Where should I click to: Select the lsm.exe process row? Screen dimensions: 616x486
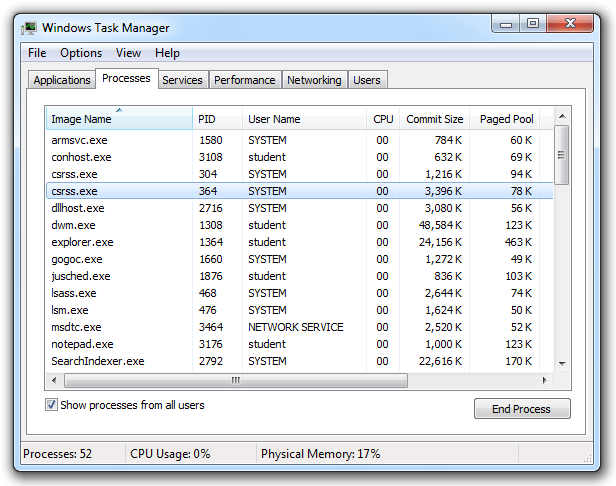pyautogui.click(x=299, y=310)
